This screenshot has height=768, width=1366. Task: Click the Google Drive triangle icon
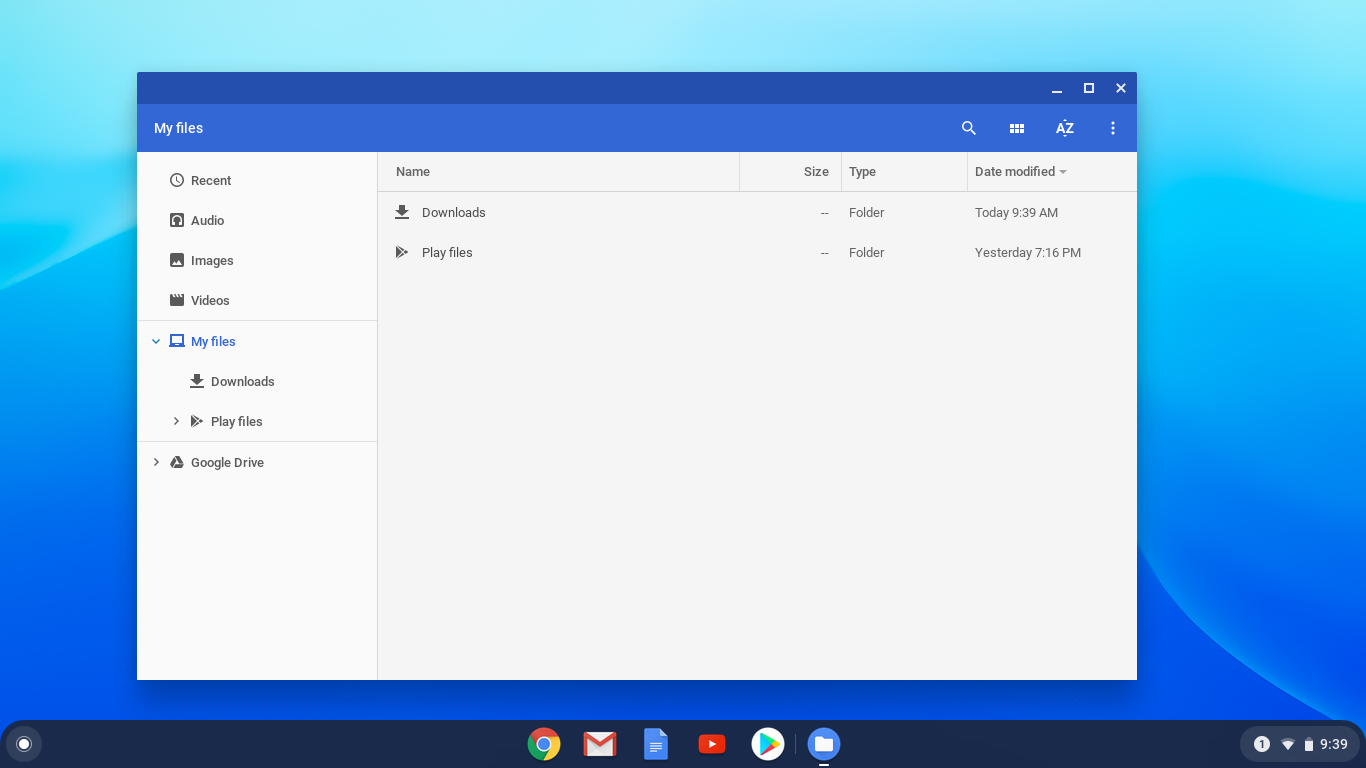coord(177,462)
